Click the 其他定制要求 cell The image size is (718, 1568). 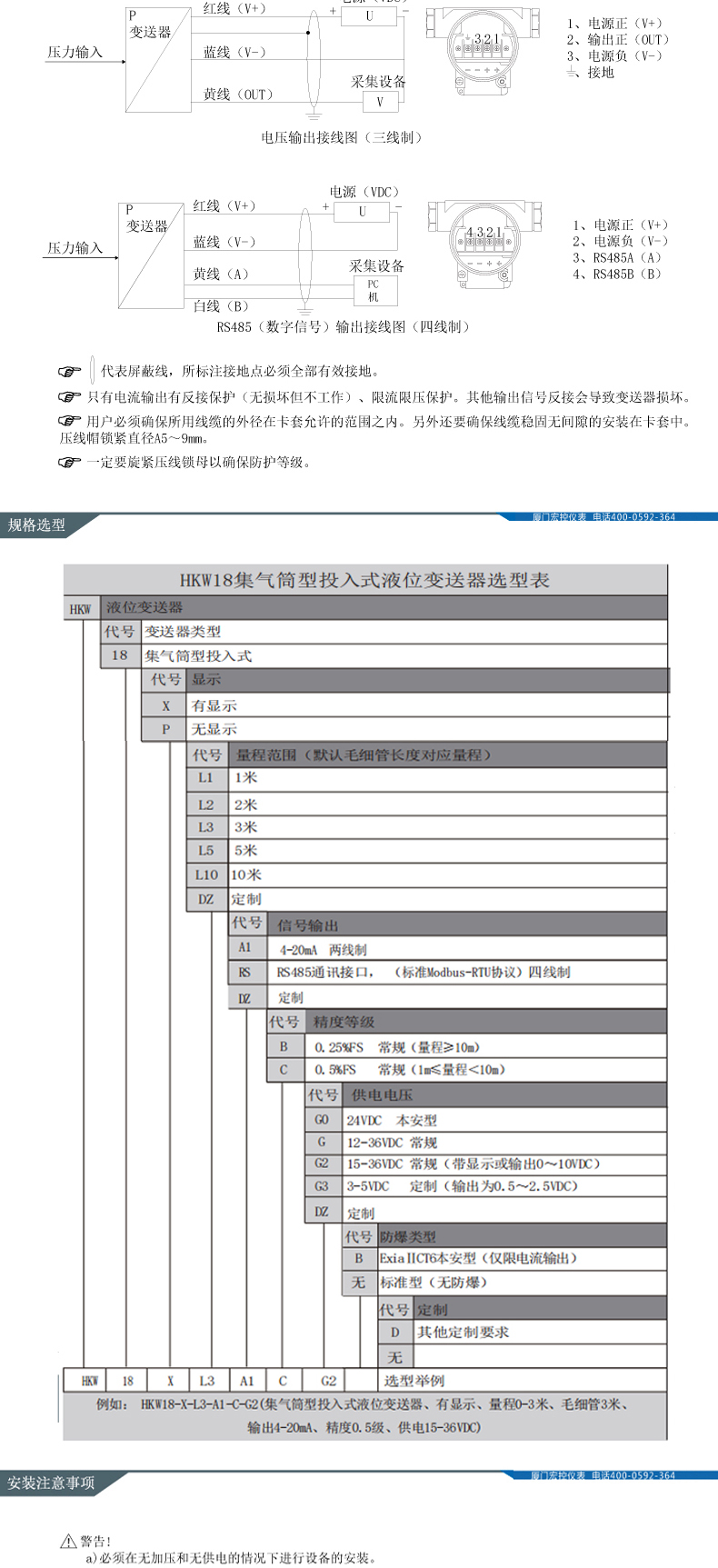[540, 1333]
